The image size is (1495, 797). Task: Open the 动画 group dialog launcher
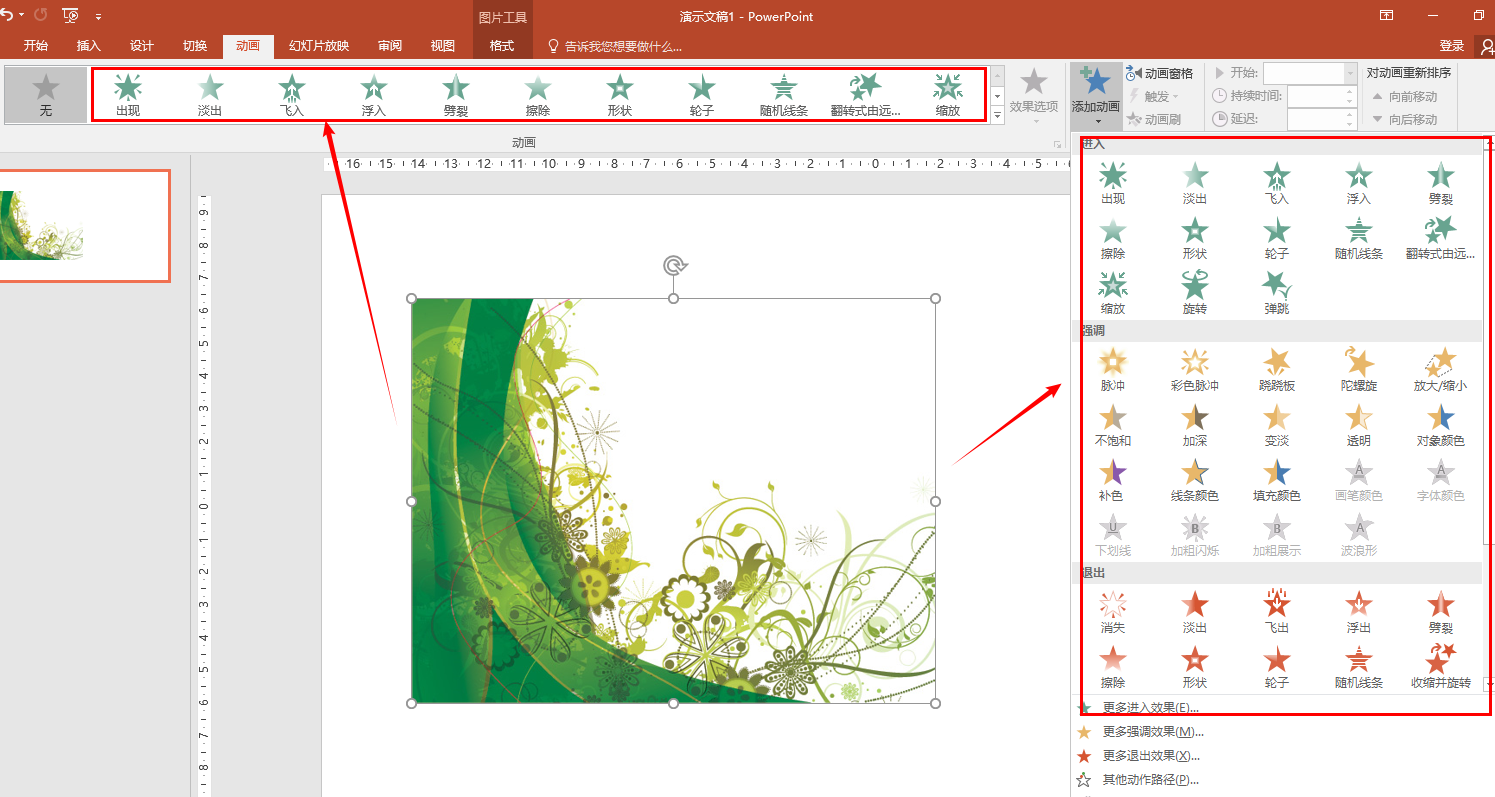tap(1057, 144)
